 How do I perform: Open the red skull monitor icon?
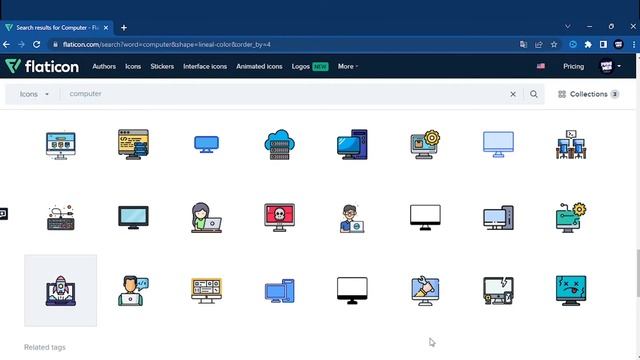pyautogui.click(x=279, y=218)
